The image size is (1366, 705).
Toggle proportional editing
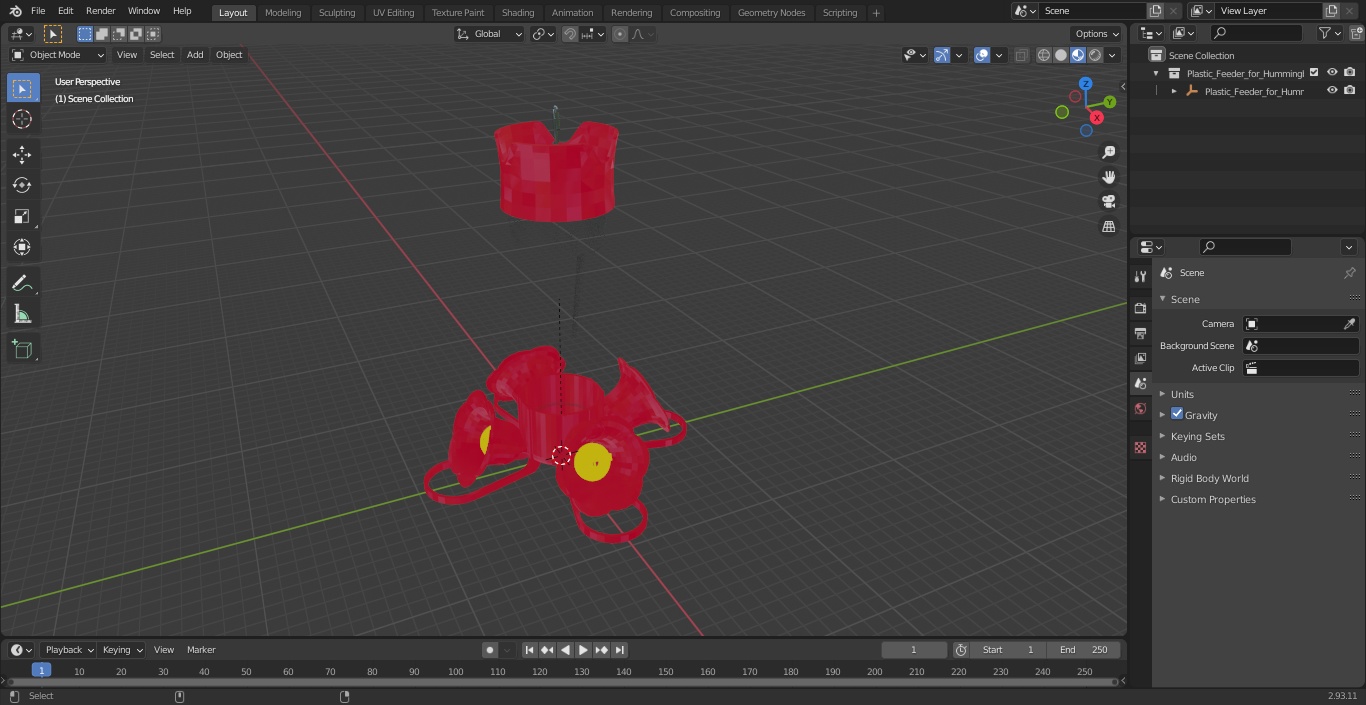(x=620, y=34)
